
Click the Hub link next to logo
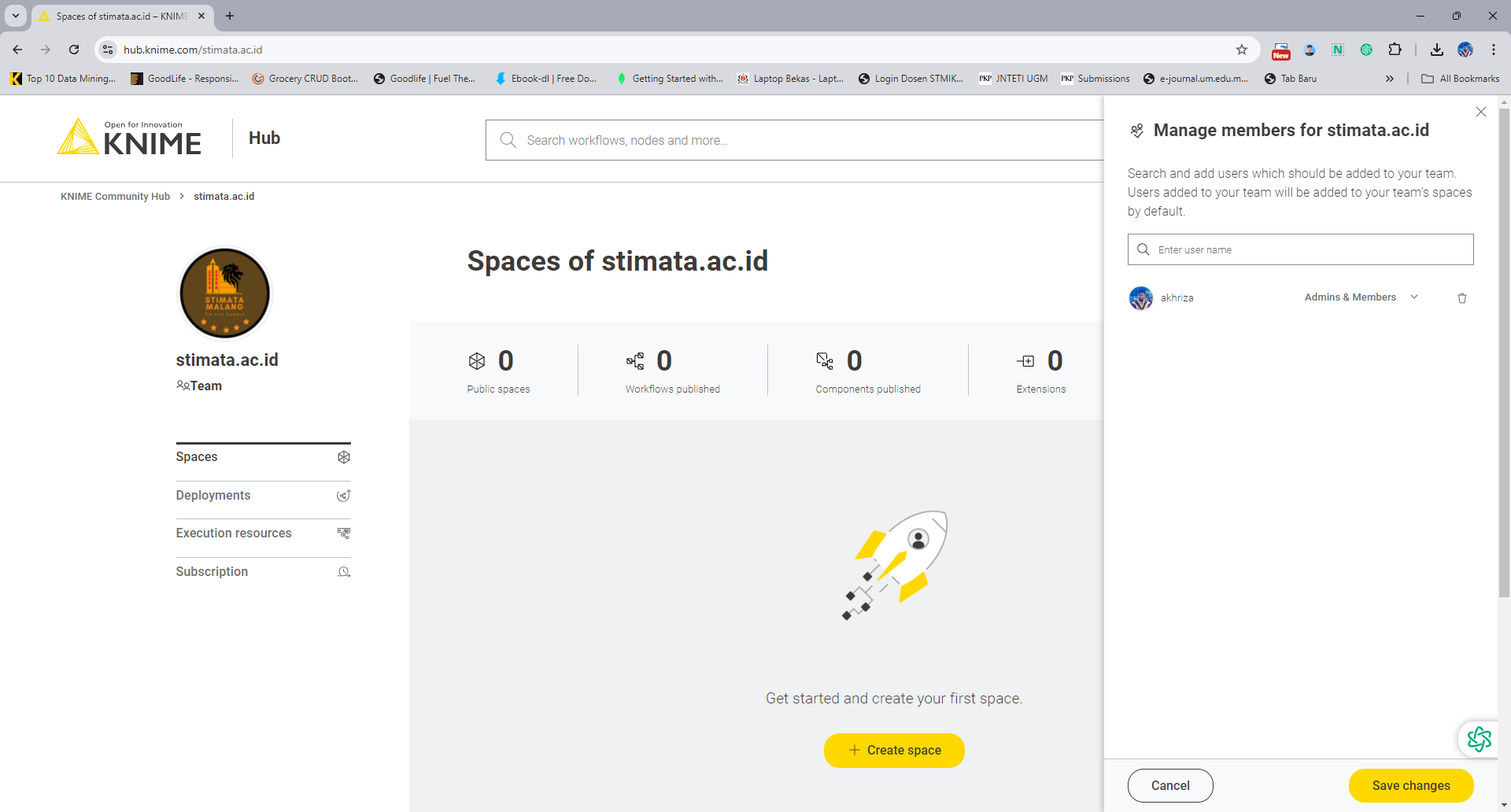(264, 138)
